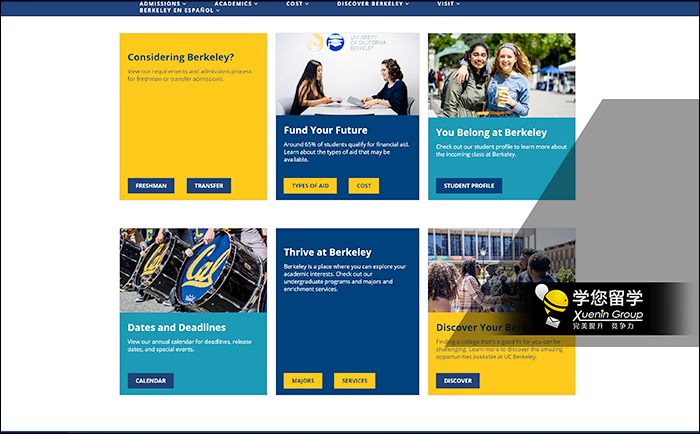Open the Calendar button

(x=150, y=380)
